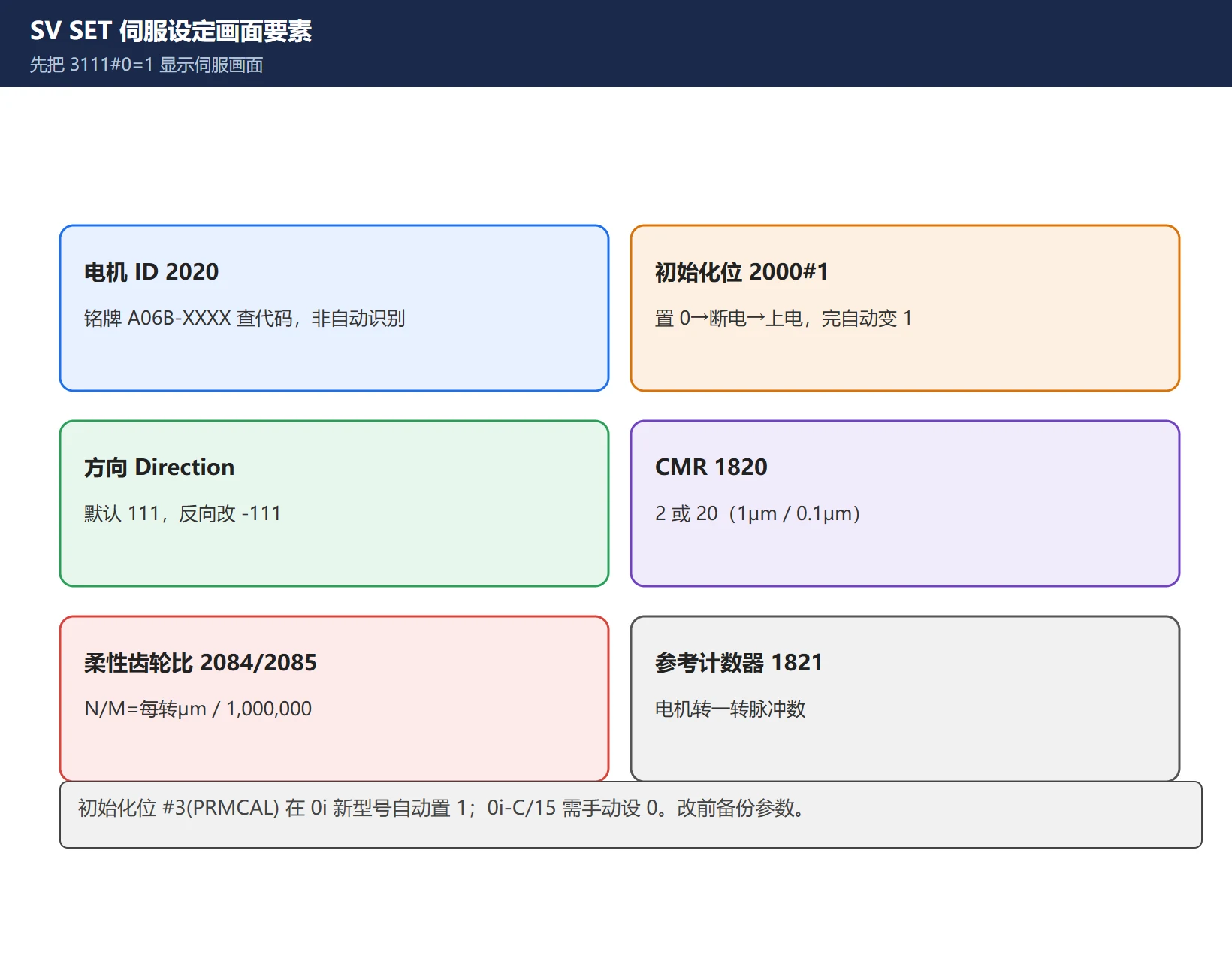Select the 参考计数器 1821 card heading
This screenshot has height=962, width=1232.
pos(738,662)
